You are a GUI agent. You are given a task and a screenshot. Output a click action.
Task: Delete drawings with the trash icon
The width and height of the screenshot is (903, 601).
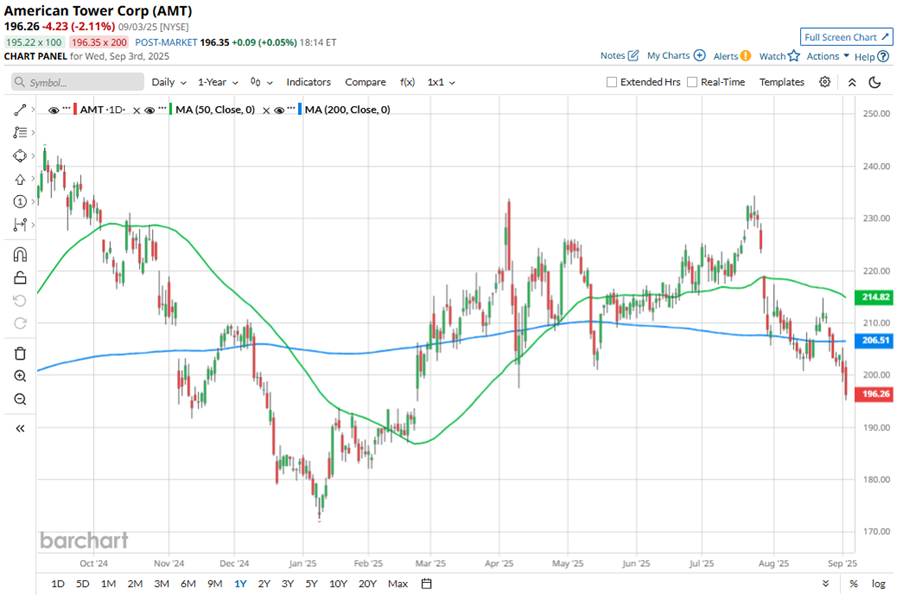20,353
